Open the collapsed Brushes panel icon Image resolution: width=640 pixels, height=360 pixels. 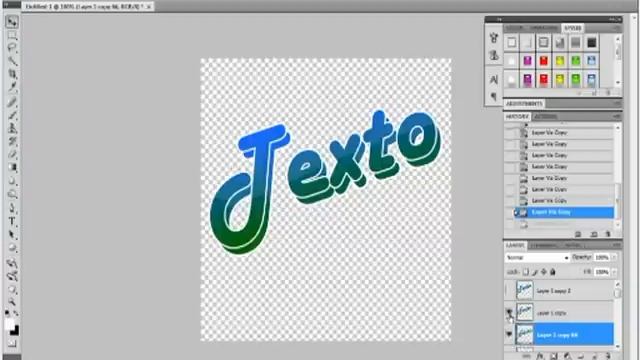(494, 38)
